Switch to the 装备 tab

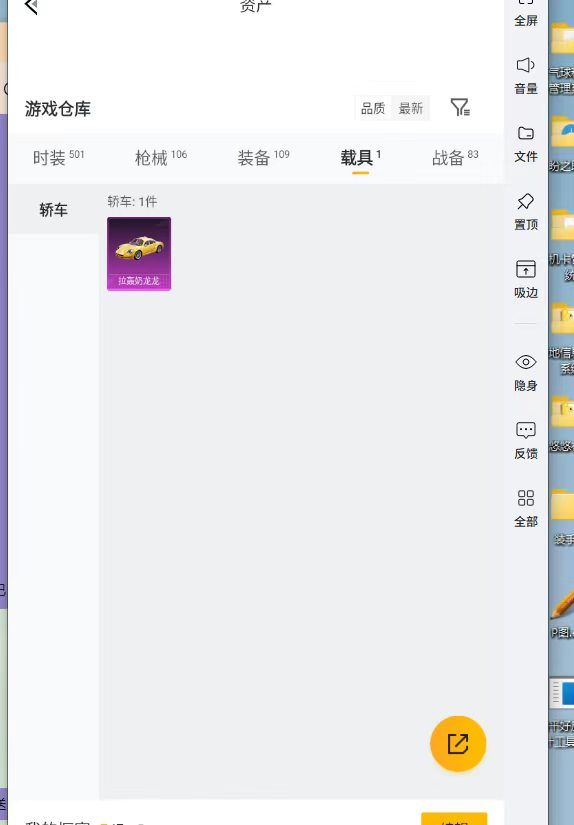tap(263, 157)
